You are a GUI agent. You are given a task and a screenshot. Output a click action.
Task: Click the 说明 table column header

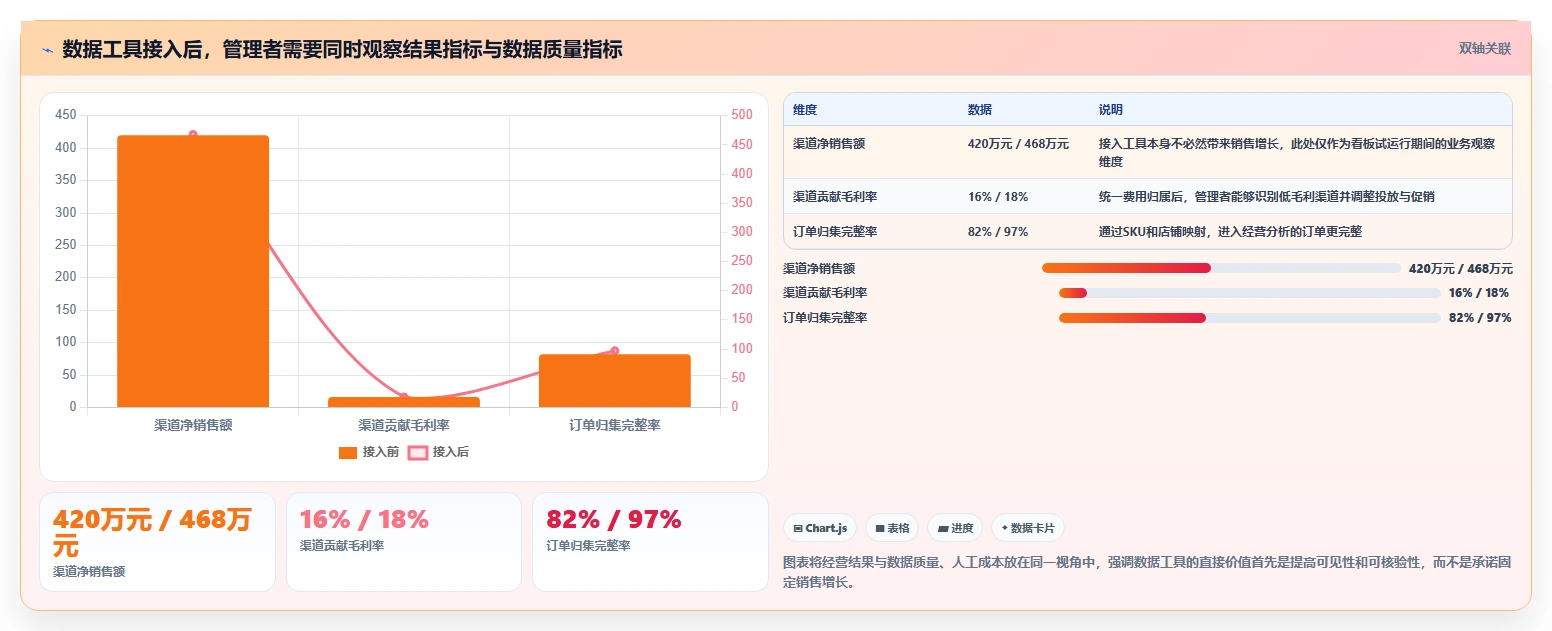(x=1111, y=109)
